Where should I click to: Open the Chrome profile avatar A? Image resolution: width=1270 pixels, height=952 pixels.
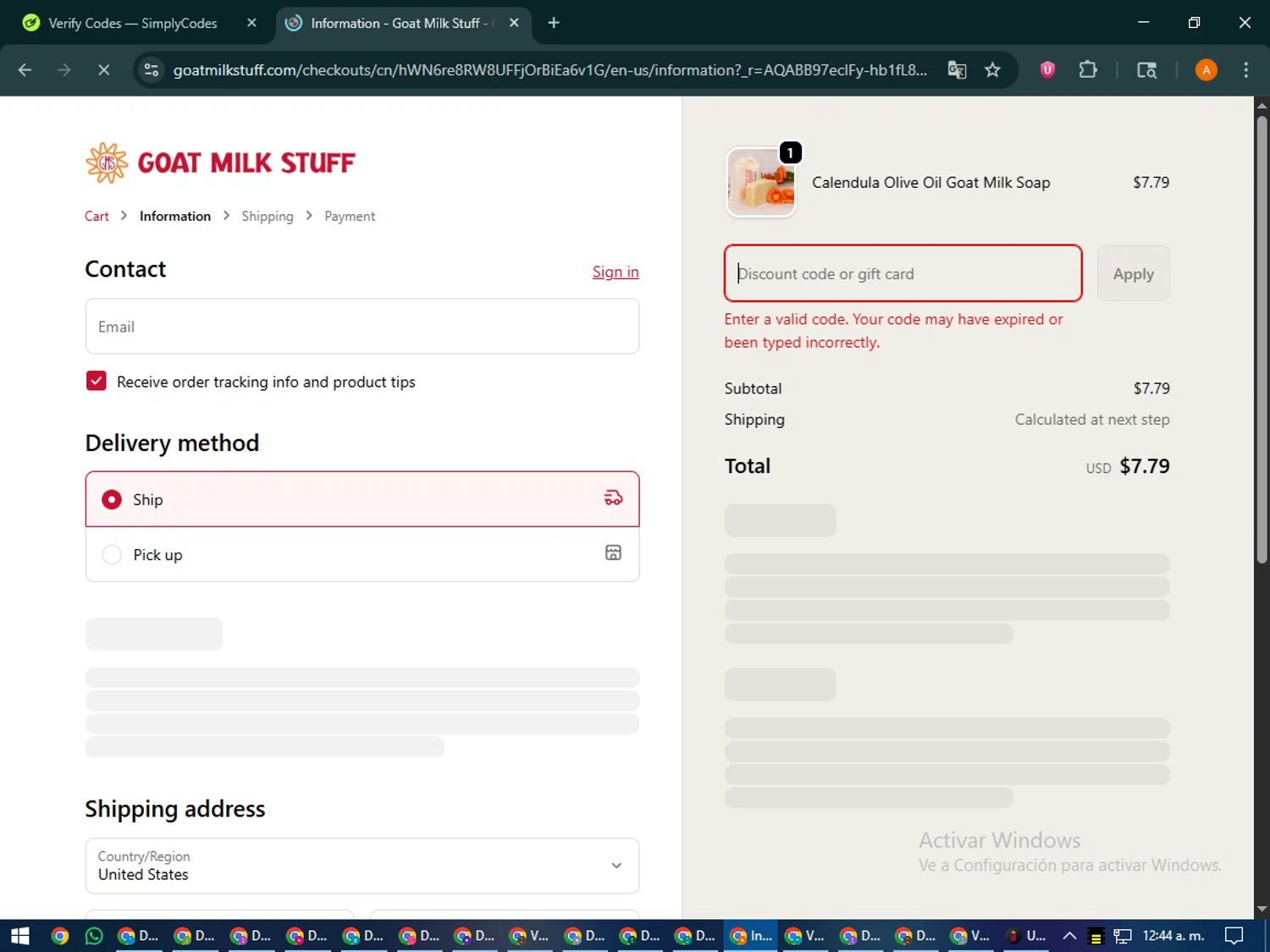[x=1206, y=70]
